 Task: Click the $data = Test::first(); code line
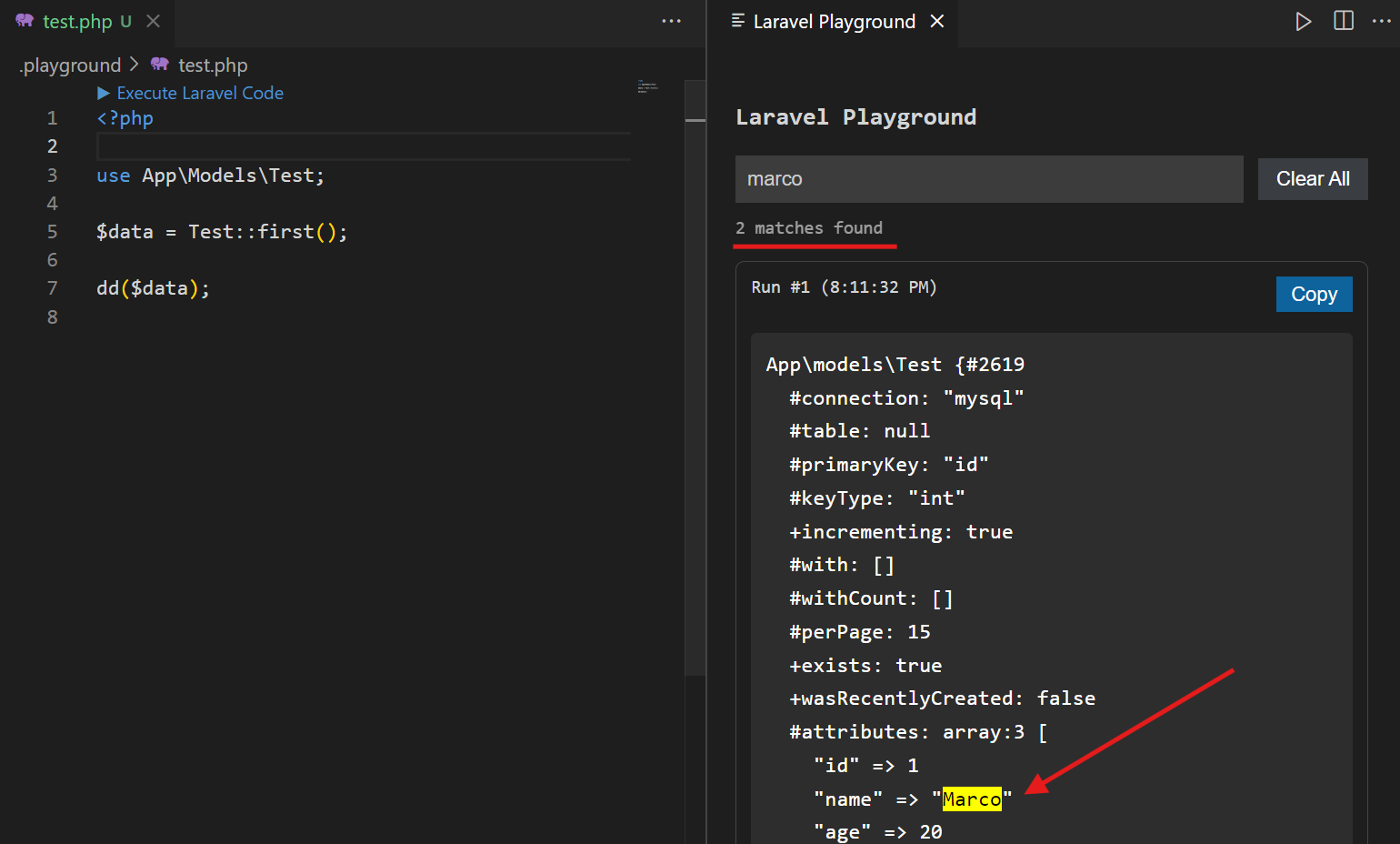coord(222,232)
